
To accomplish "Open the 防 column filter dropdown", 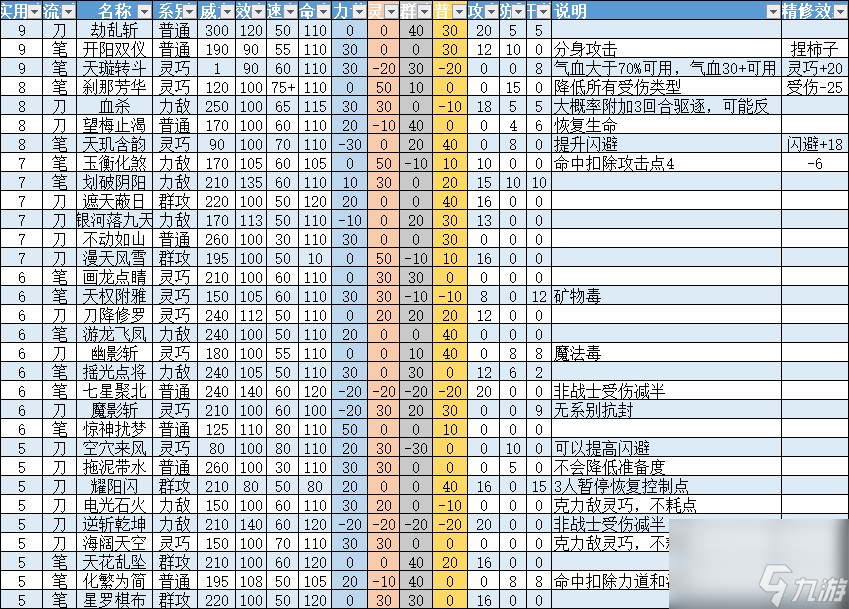I will pyautogui.click(x=518, y=11).
